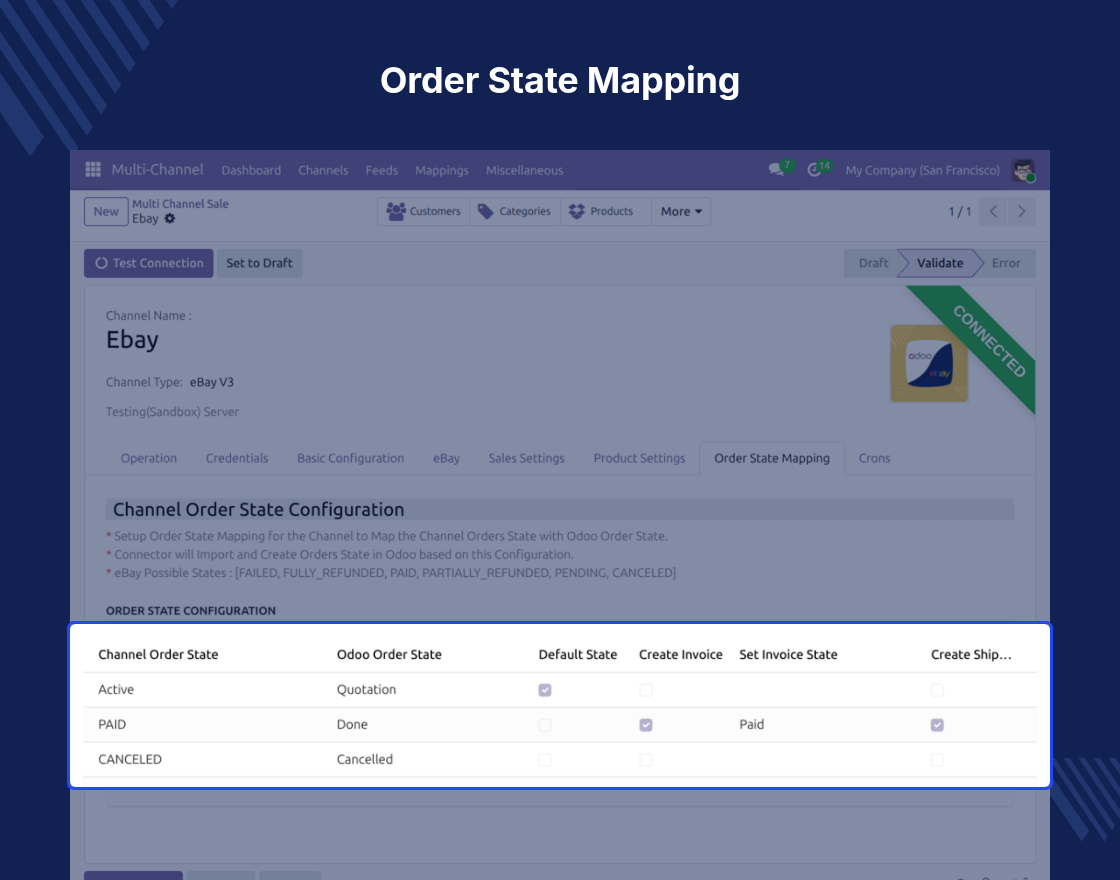Click the Paid invoice state cell
The image size is (1120, 880).
(x=751, y=724)
